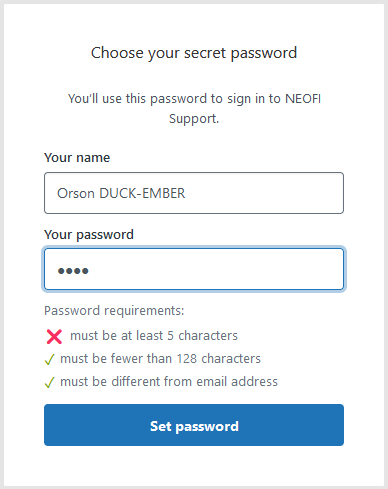Click the Support. word below the description line
Screen dimensions: 388x489
[194, 119]
